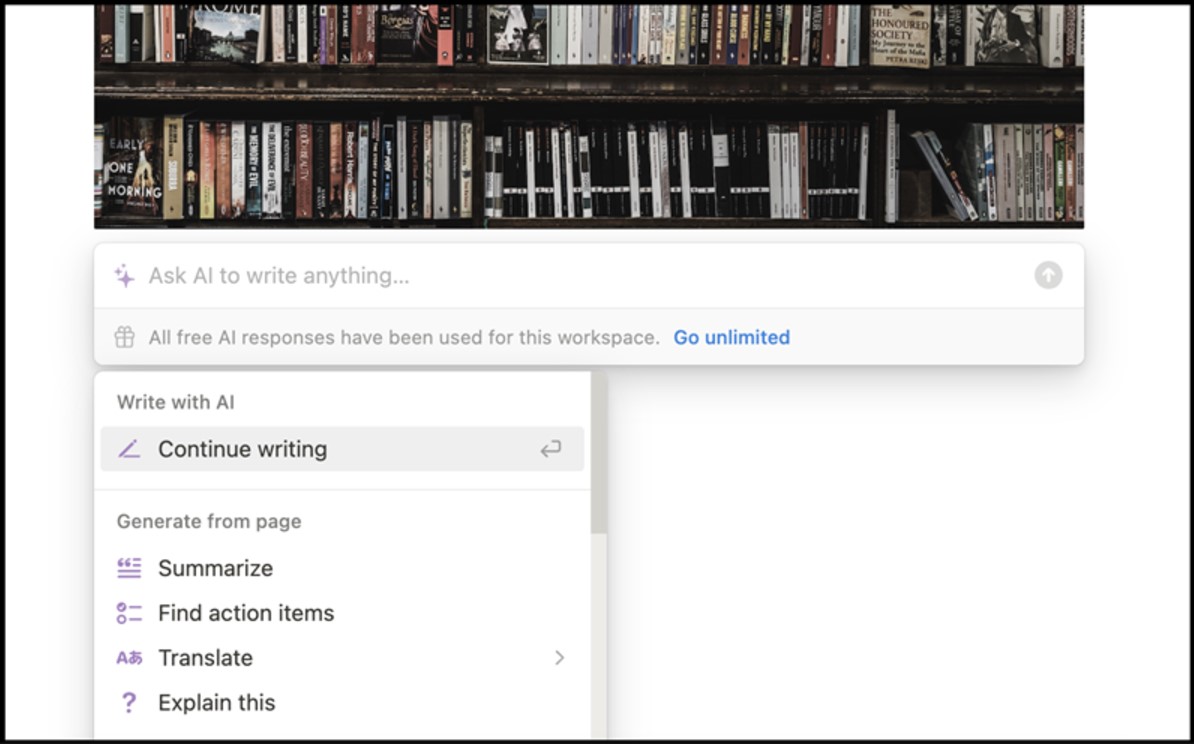The image size is (1194, 744).
Task: Click the Generate from page section heading
Action: [x=209, y=522]
